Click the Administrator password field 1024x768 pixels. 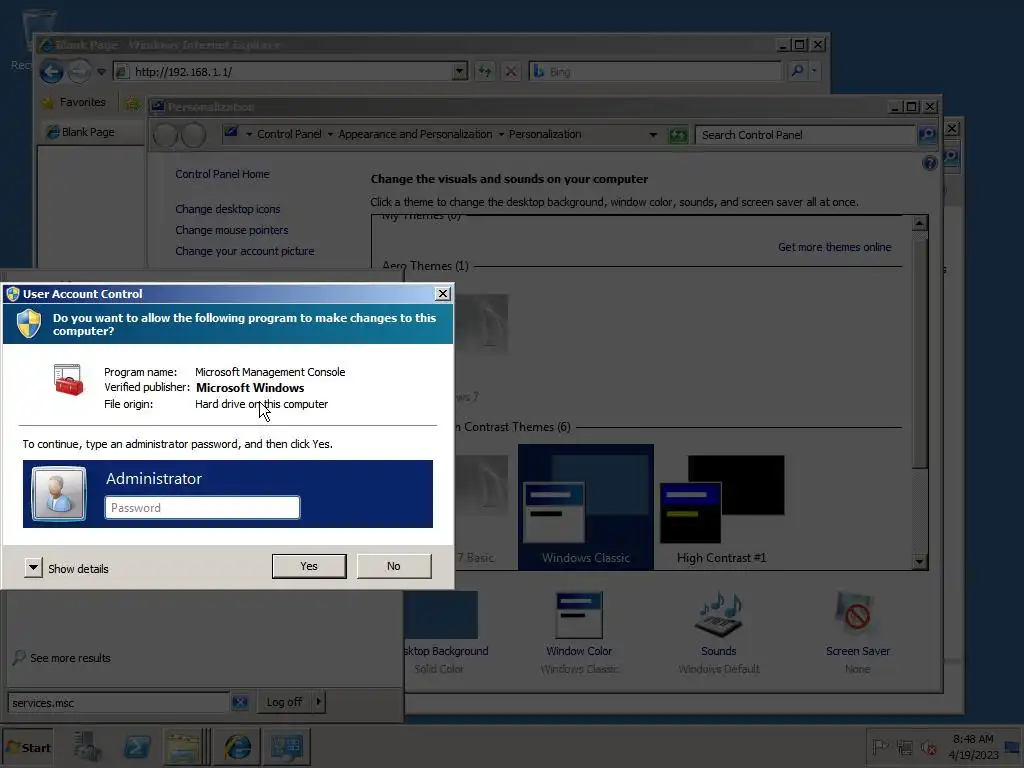[202, 507]
